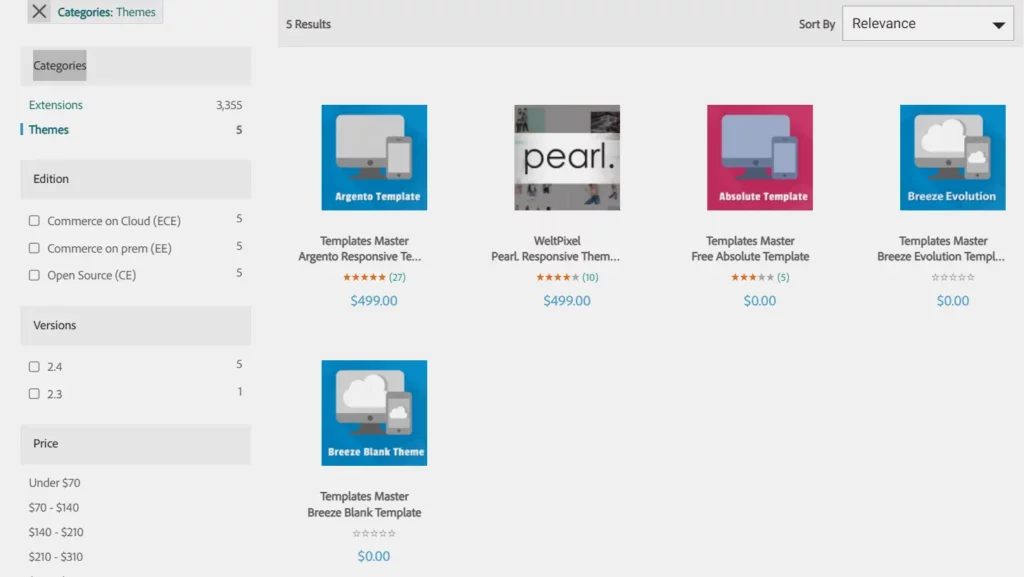Remove the Categories: Themes filter with X
The width and height of the screenshot is (1024, 577).
[39, 11]
